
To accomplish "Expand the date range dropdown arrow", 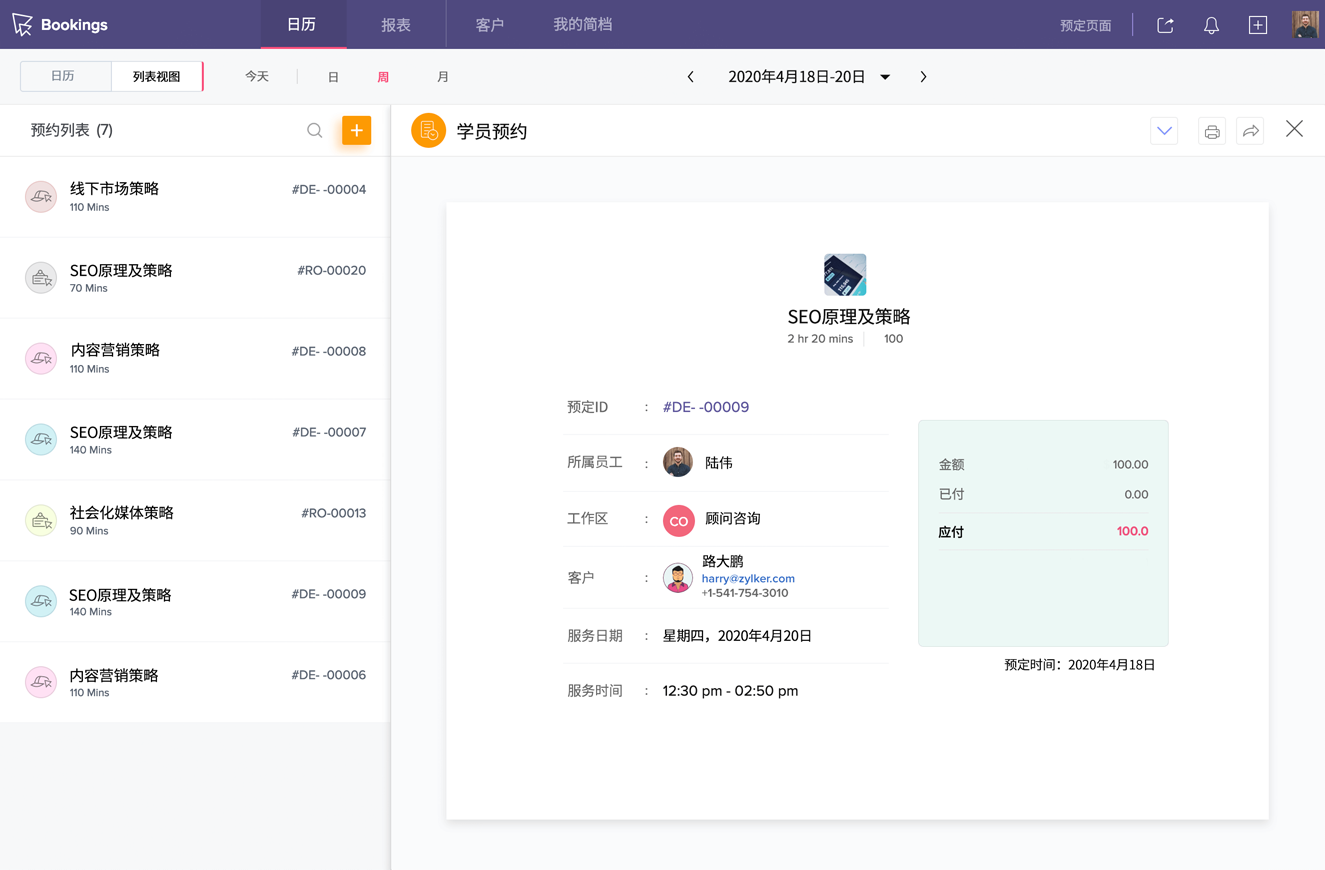I will 885,77.
